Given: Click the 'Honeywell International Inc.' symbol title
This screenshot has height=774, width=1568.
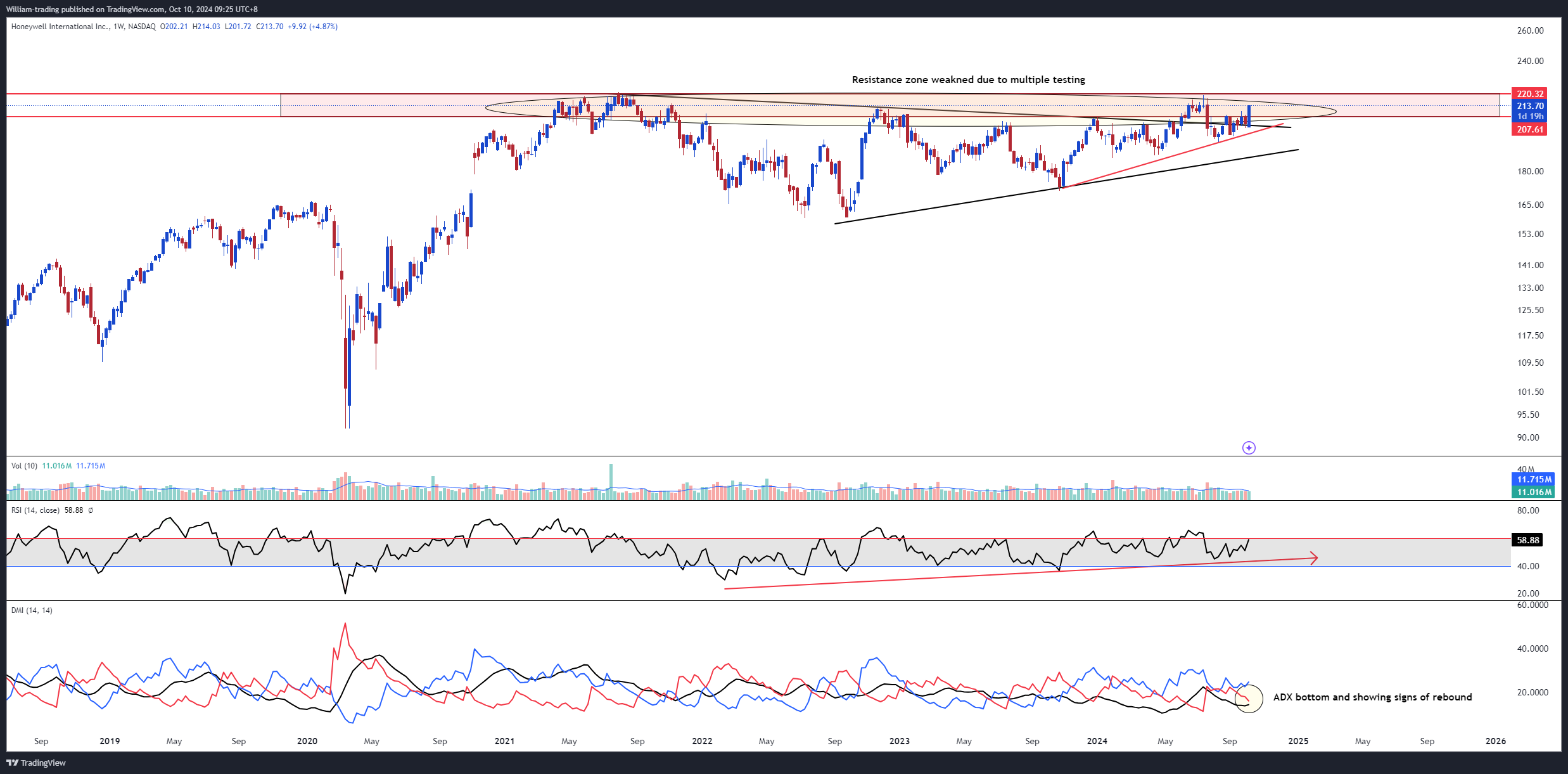Looking at the screenshot, I should (x=60, y=27).
